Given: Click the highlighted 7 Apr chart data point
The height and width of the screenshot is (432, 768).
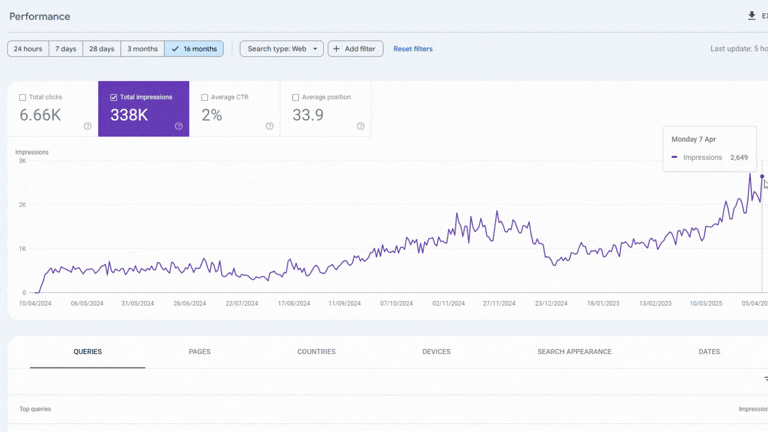Looking at the screenshot, I should [762, 177].
